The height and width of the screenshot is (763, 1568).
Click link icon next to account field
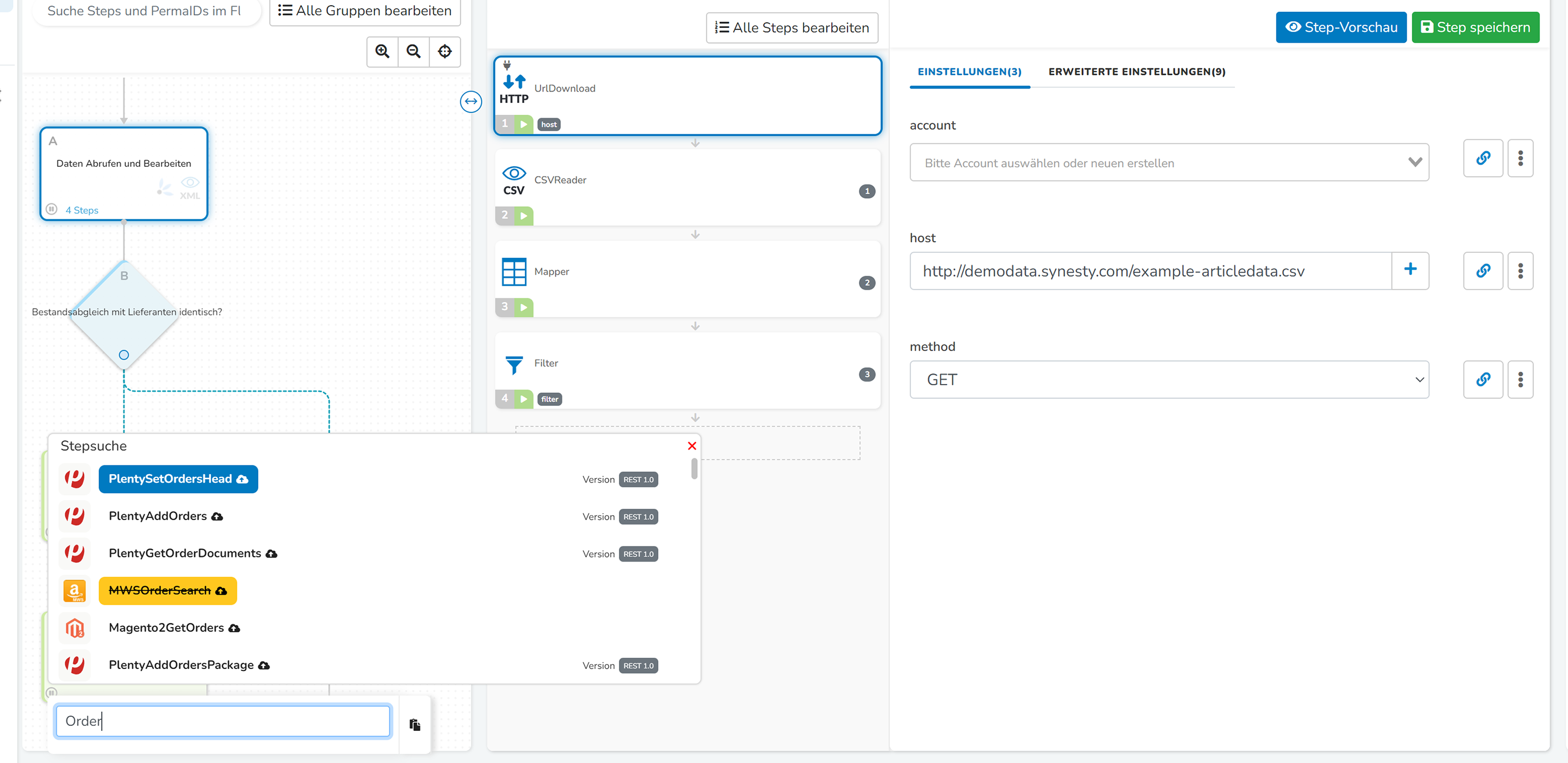click(x=1483, y=158)
